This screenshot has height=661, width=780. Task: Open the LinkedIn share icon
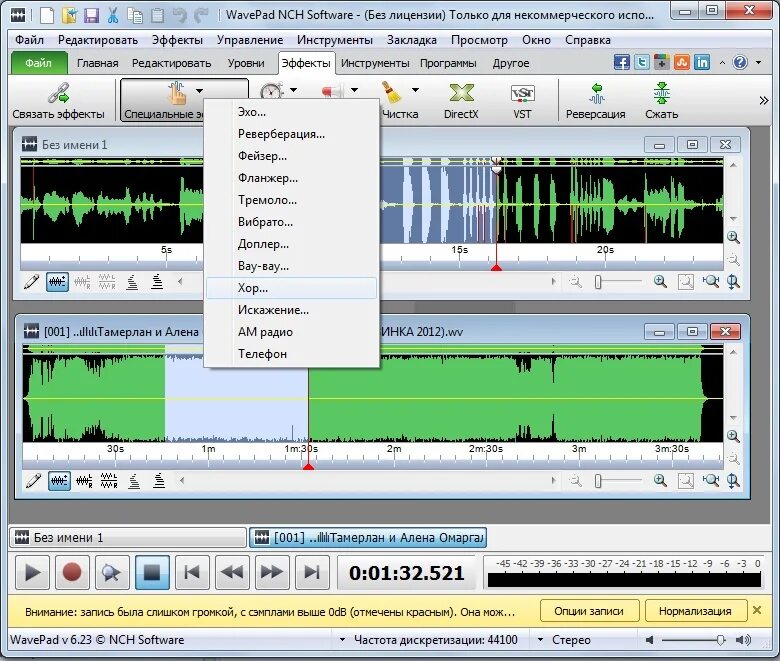pos(701,63)
